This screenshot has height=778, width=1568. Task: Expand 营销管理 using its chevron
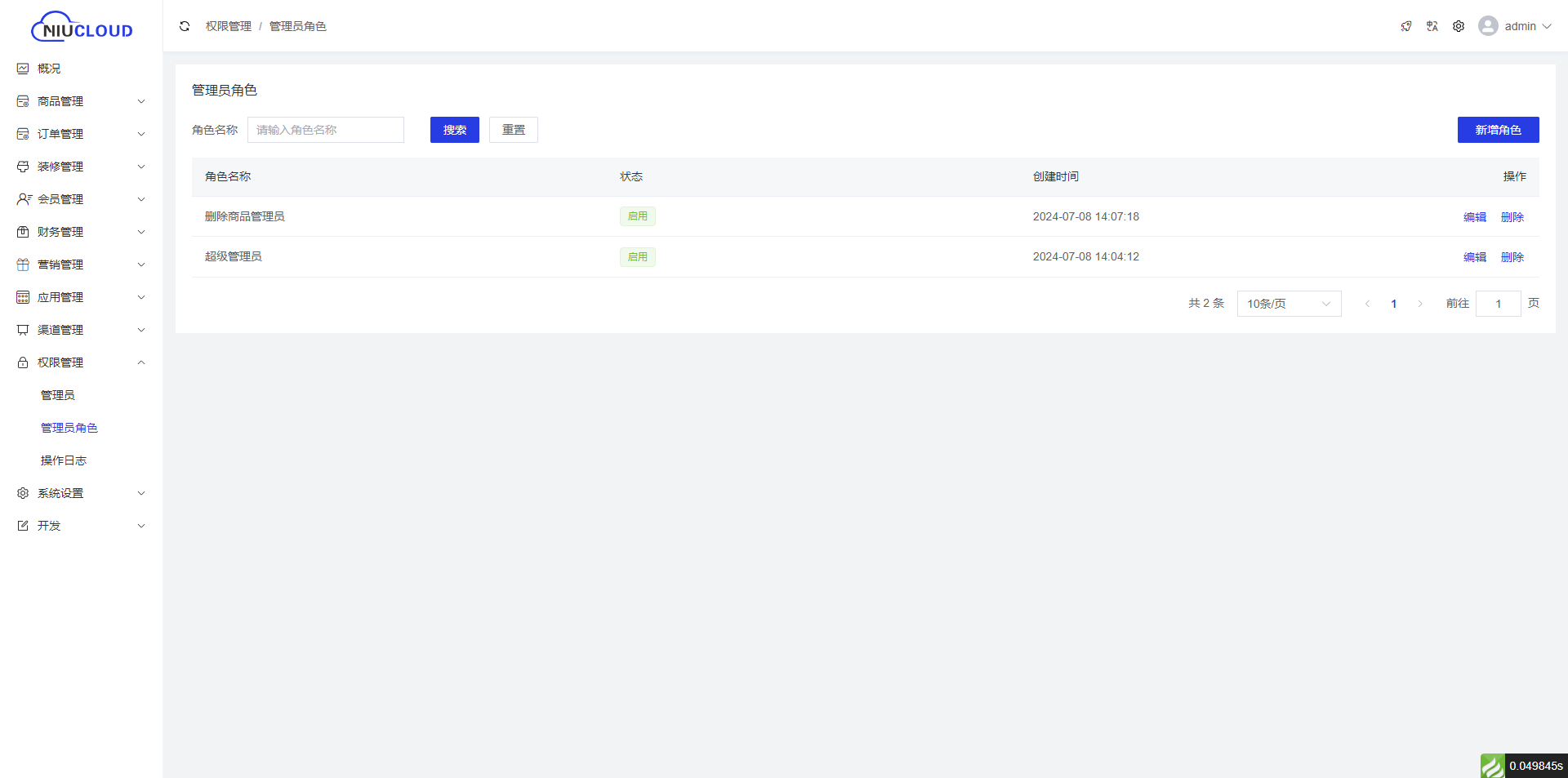click(x=141, y=265)
